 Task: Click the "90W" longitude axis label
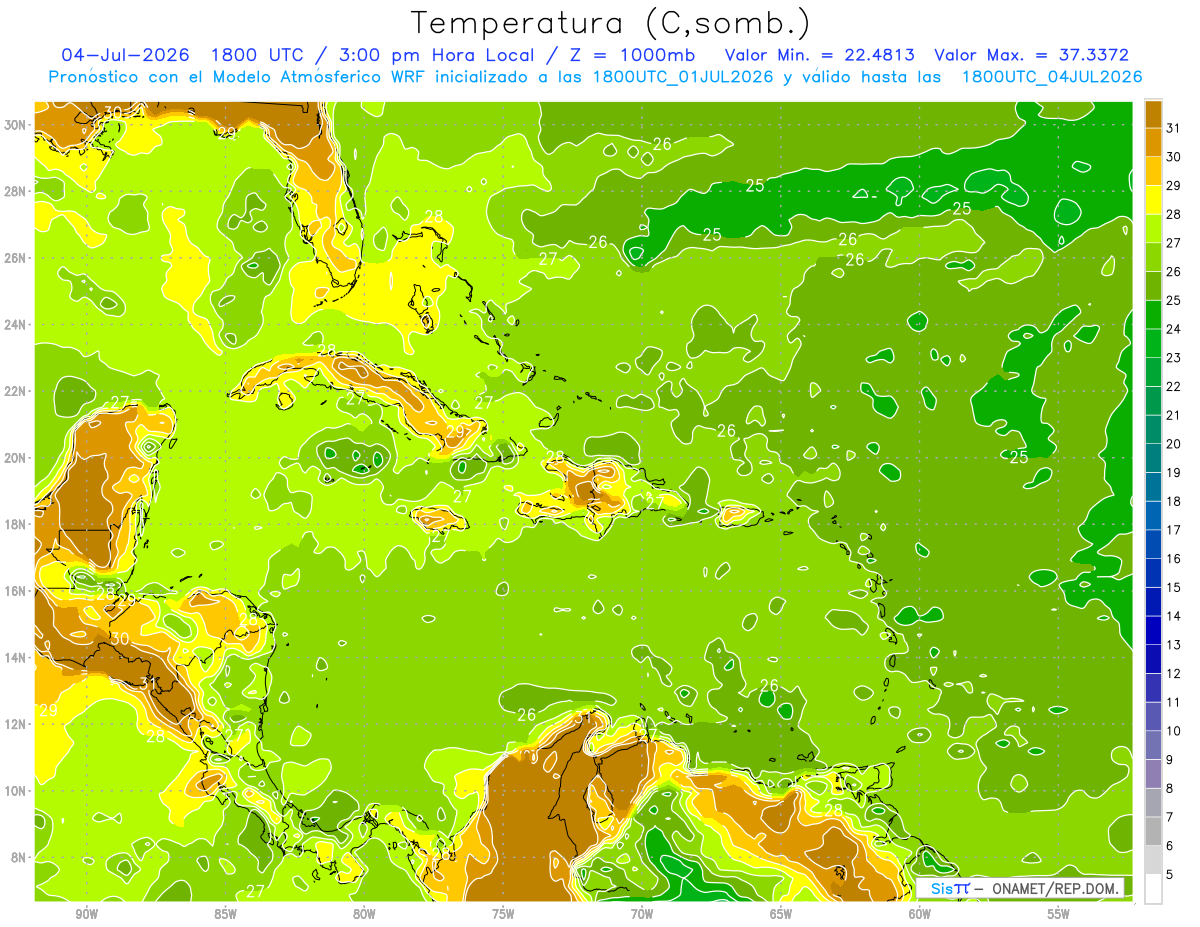click(x=86, y=914)
